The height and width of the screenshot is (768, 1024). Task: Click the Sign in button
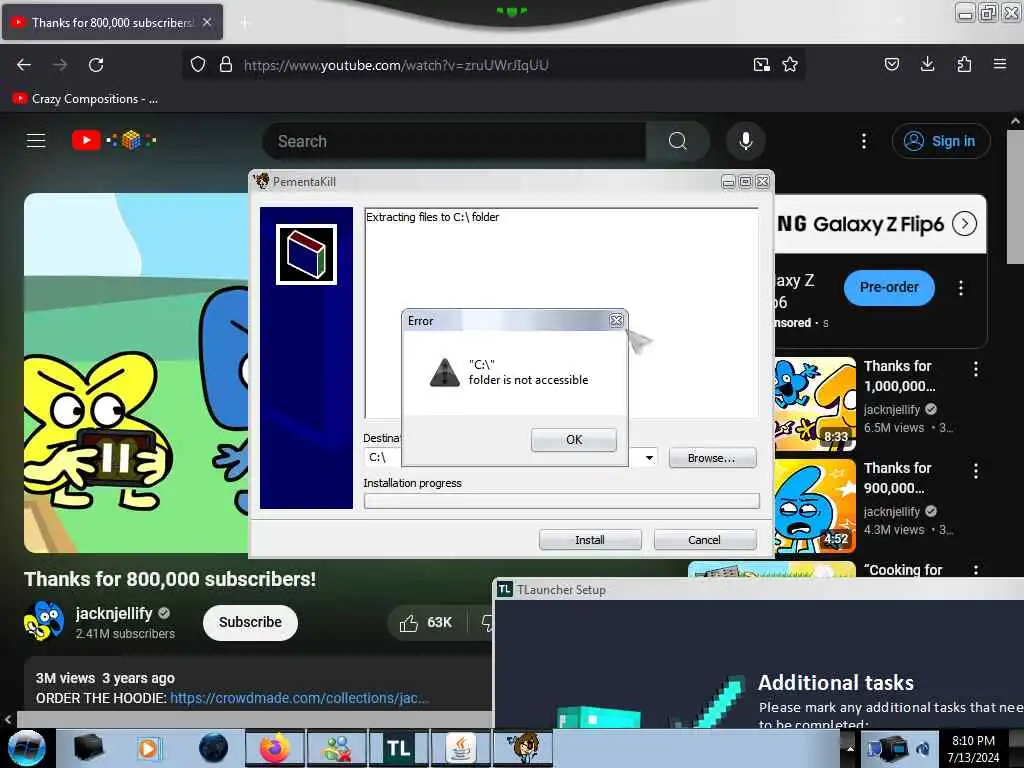click(941, 141)
